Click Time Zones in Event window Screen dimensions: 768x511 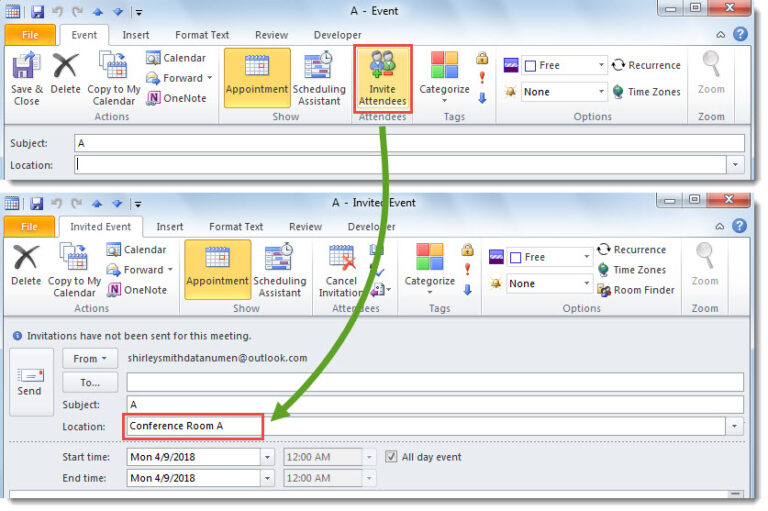pos(646,92)
